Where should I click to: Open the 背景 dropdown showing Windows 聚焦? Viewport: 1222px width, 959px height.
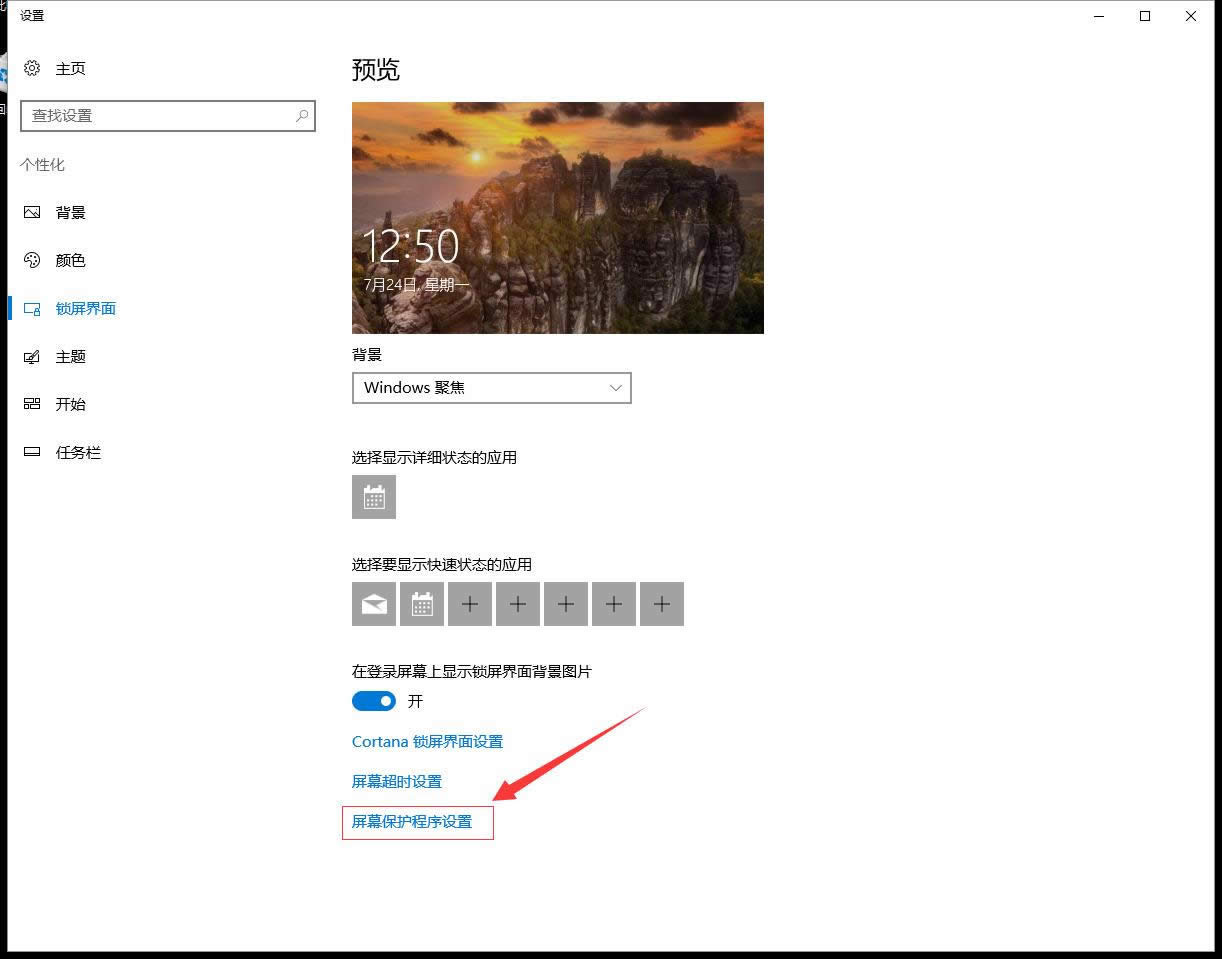tap(491, 388)
